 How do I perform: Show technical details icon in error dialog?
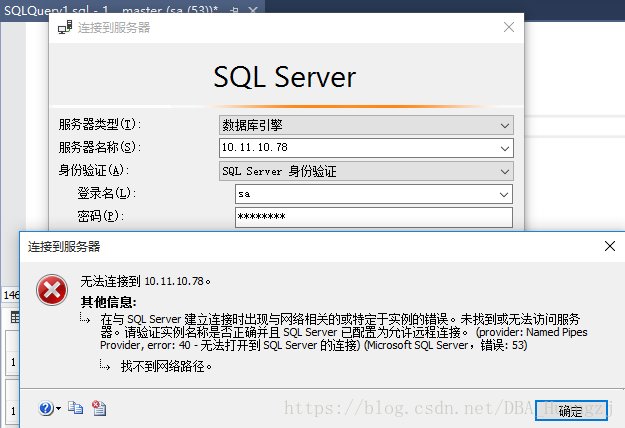[x=99, y=408]
